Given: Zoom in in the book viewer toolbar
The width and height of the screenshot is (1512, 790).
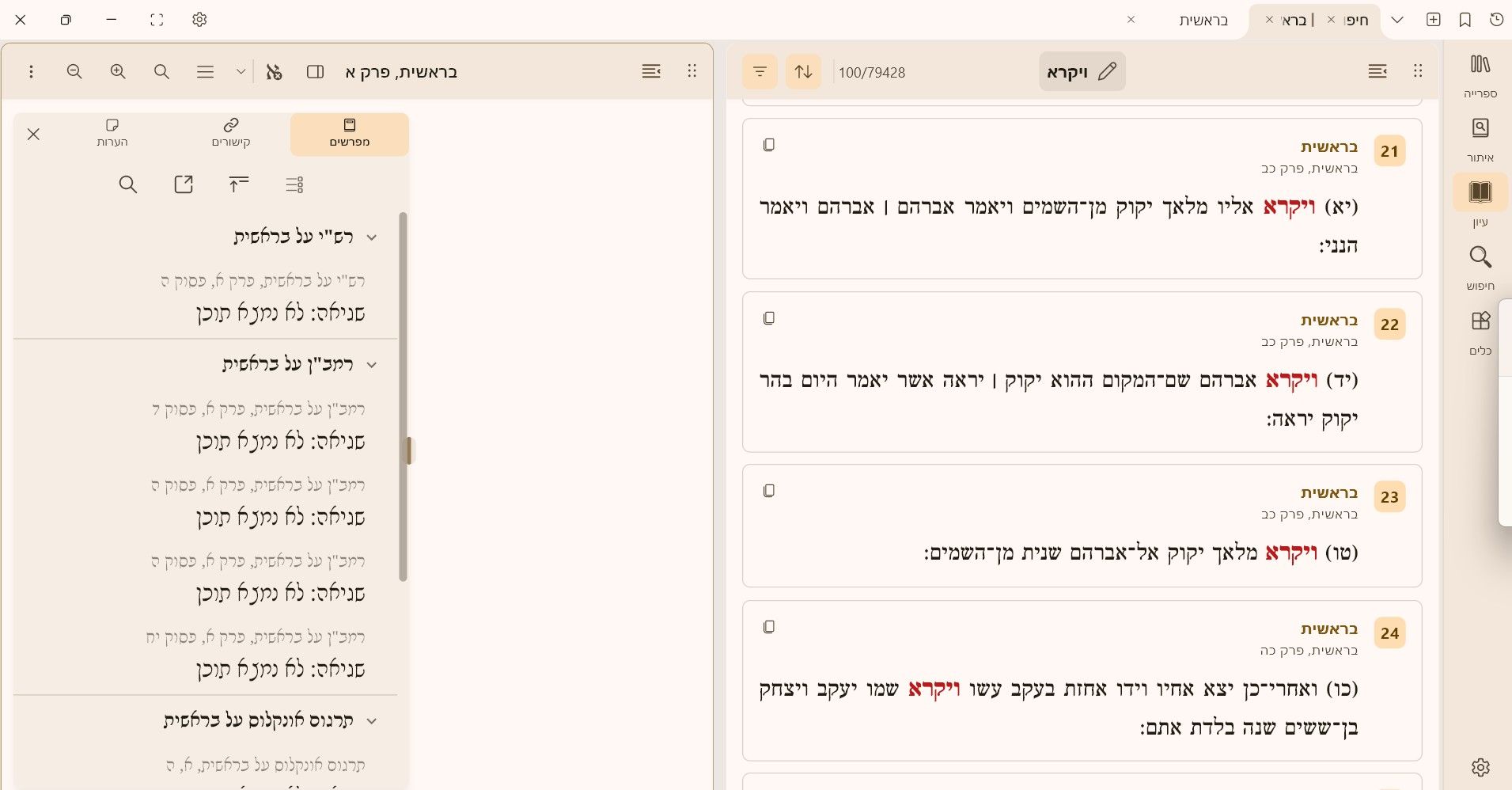Looking at the screenshot, I should tap(118, 72).
